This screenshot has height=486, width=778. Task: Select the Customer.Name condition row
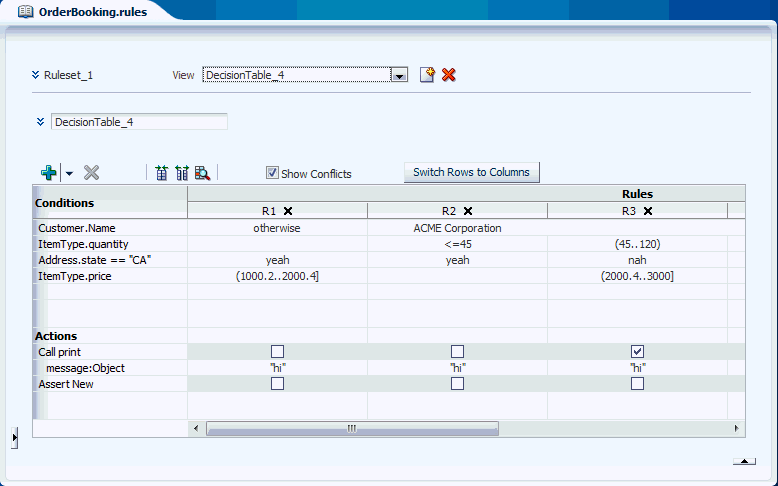coord(77,228)
